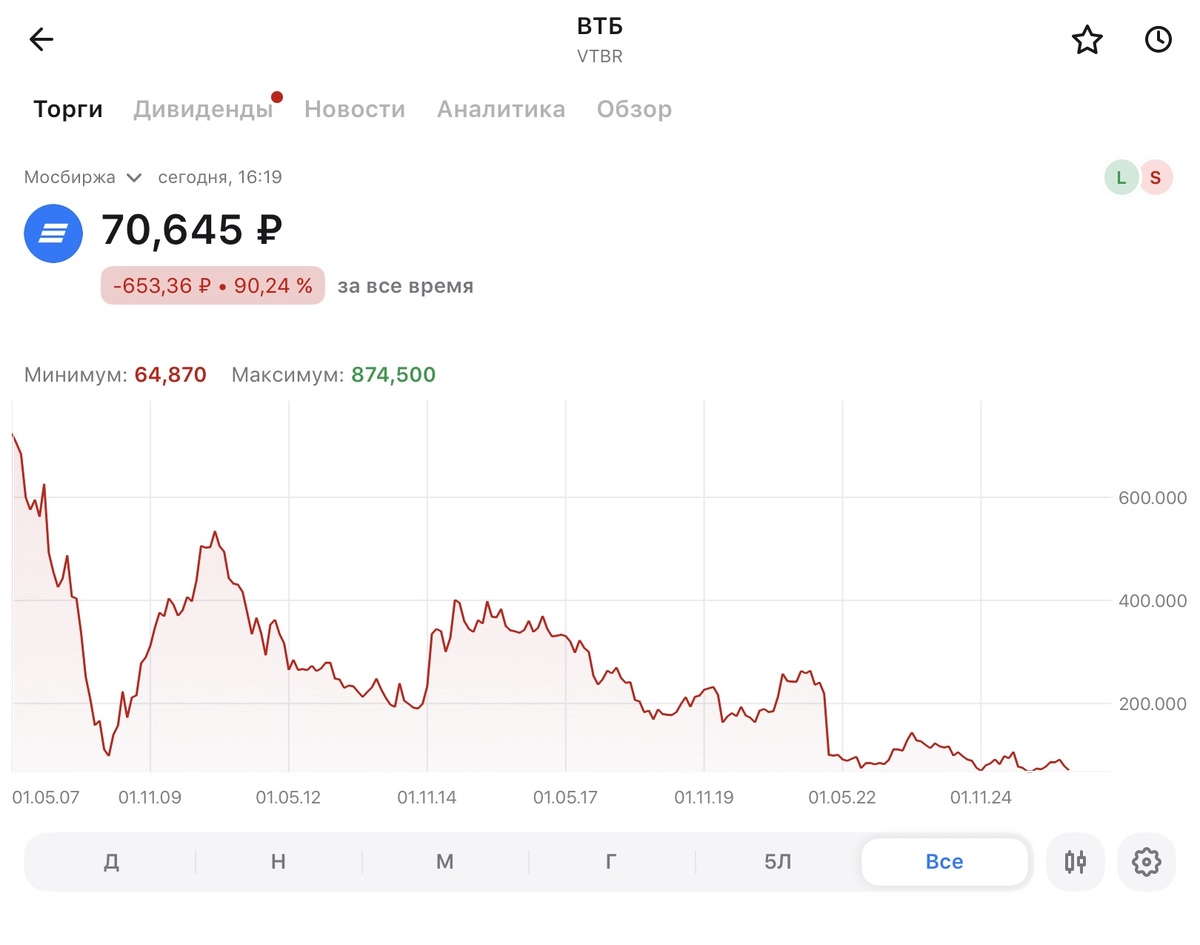Select the Д daily period
This screenshot has width=1200, height=945.
coord(111,862)
